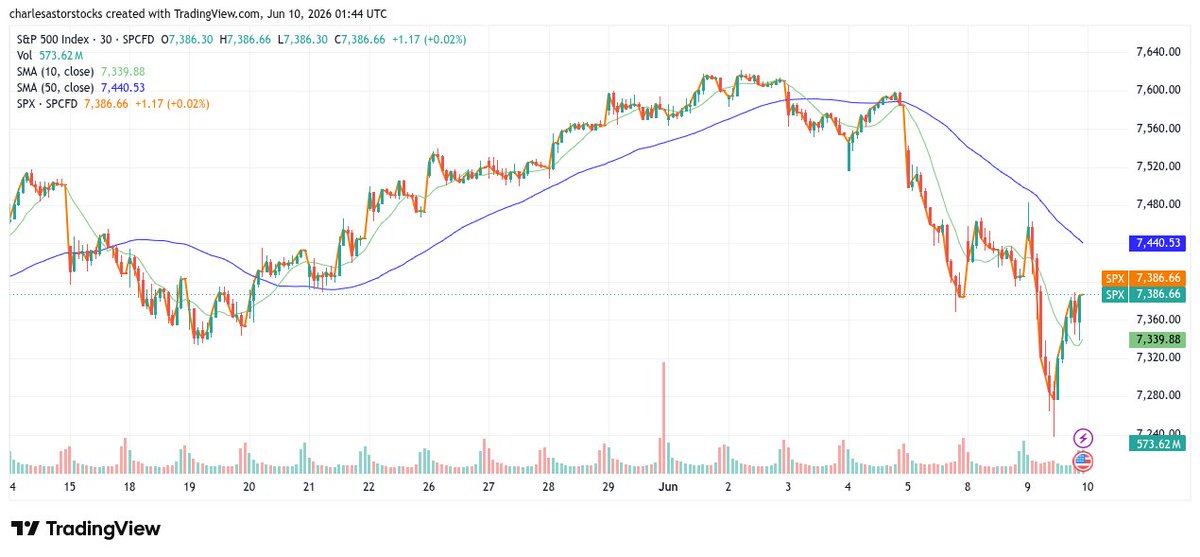This screenshot has width=1200, height=557.
Task: Click the blue 7,440.53 price label
Action: point(1156,243)
